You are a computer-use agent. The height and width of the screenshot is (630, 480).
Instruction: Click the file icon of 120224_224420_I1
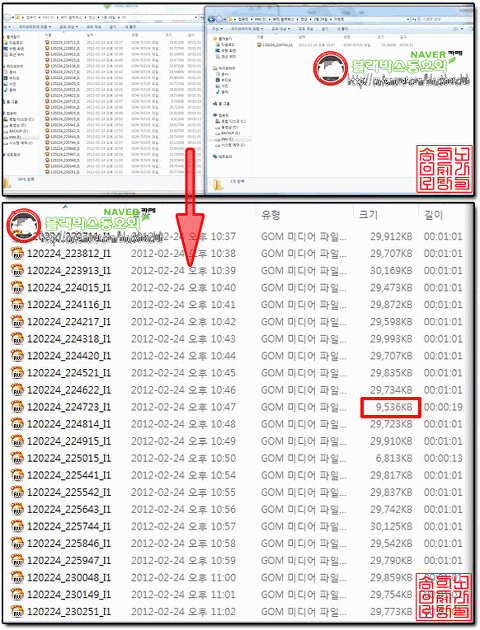[17, 356]
